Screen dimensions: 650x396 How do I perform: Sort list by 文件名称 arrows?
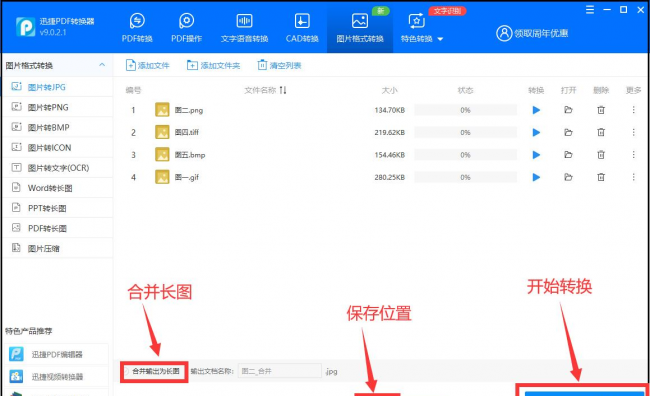coord(283,90)
